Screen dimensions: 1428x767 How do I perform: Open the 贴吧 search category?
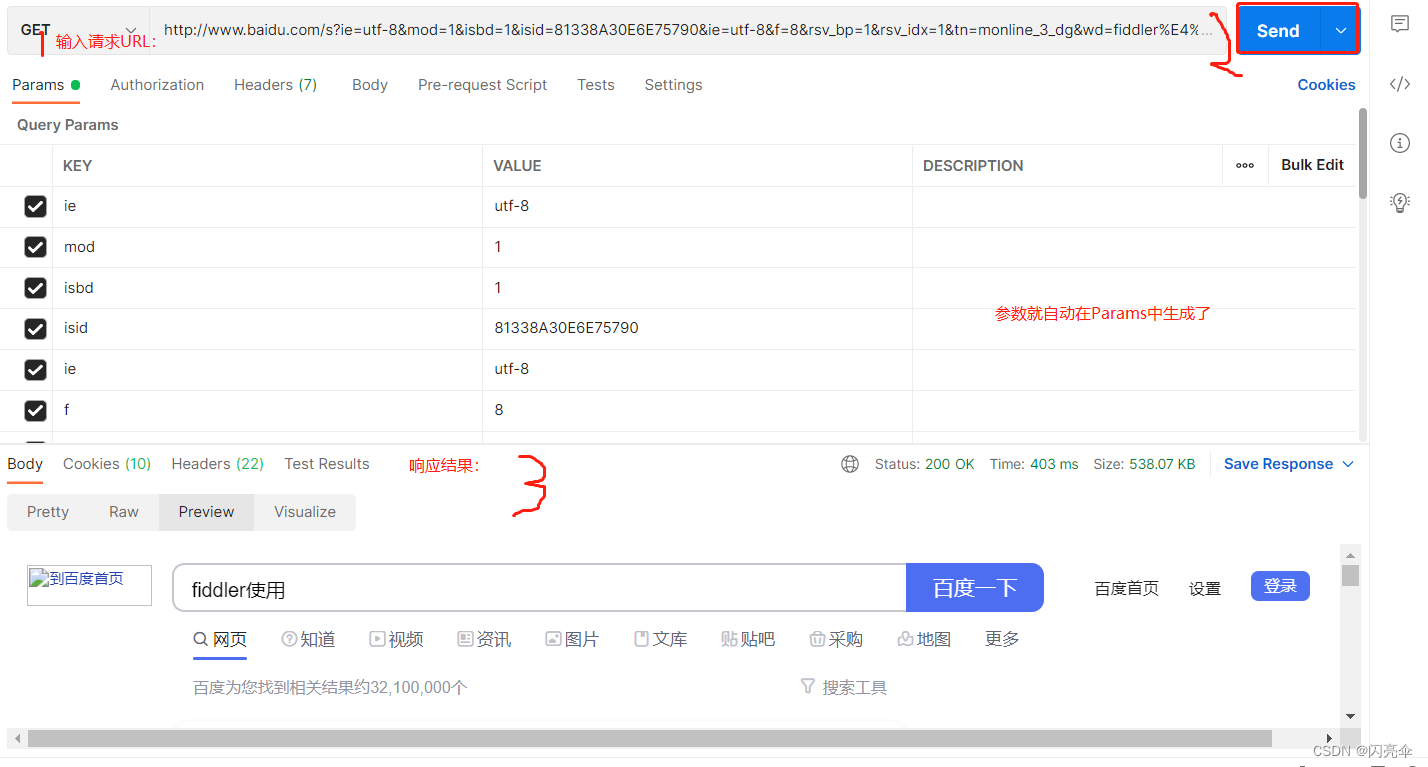748,639
